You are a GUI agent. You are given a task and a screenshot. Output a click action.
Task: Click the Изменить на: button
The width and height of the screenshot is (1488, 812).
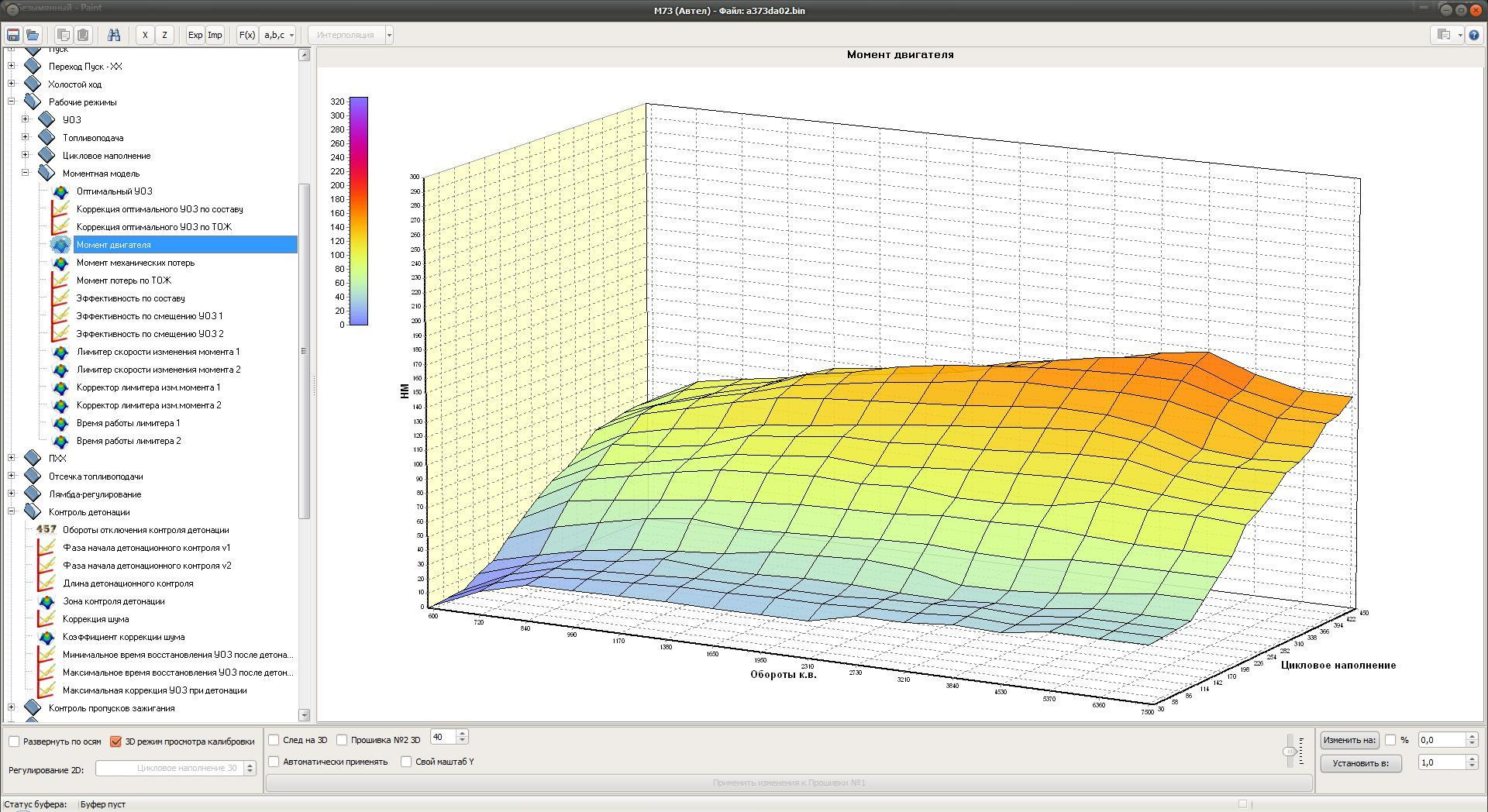pos(1349,740)
